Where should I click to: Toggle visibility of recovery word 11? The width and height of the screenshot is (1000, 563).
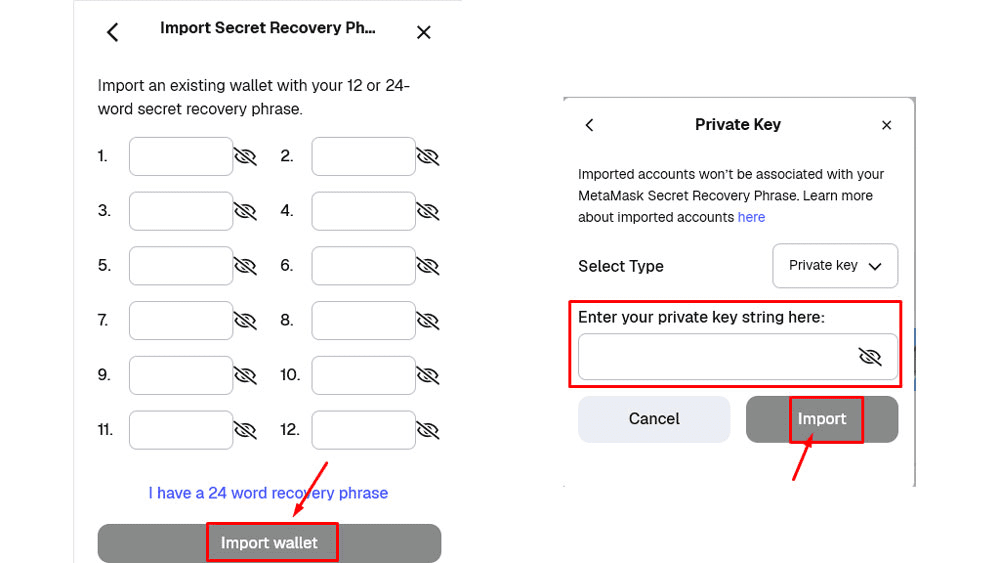[245, 430]
